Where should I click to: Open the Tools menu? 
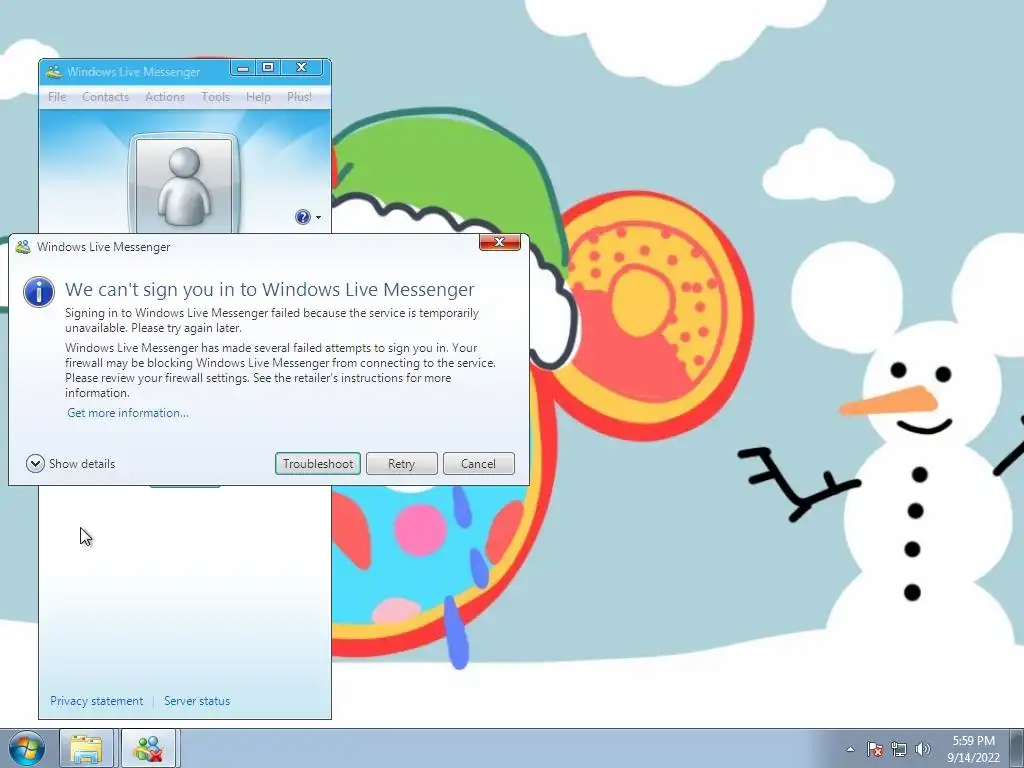[215, 97]
